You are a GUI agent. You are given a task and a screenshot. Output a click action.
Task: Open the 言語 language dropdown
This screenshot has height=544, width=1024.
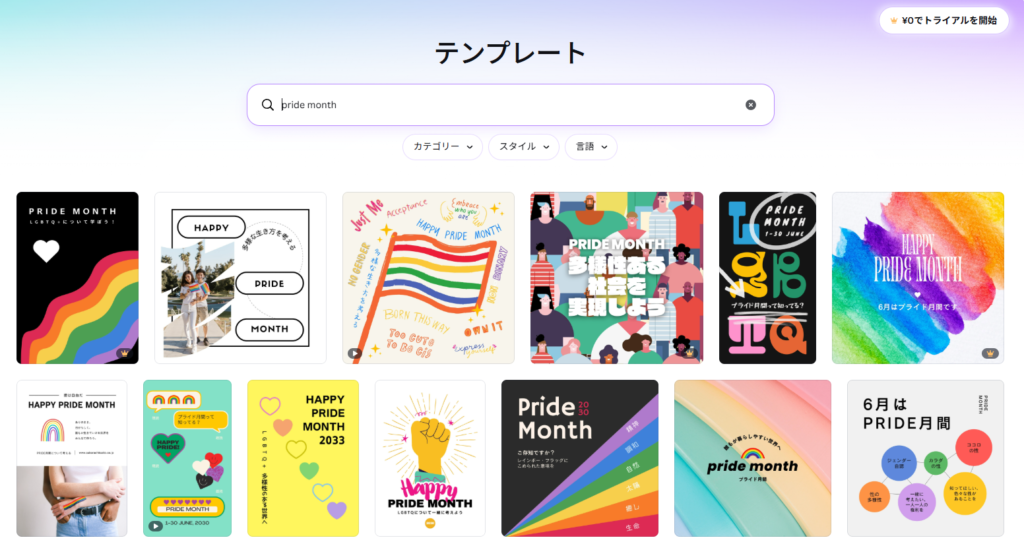click(x=591, y=147)
